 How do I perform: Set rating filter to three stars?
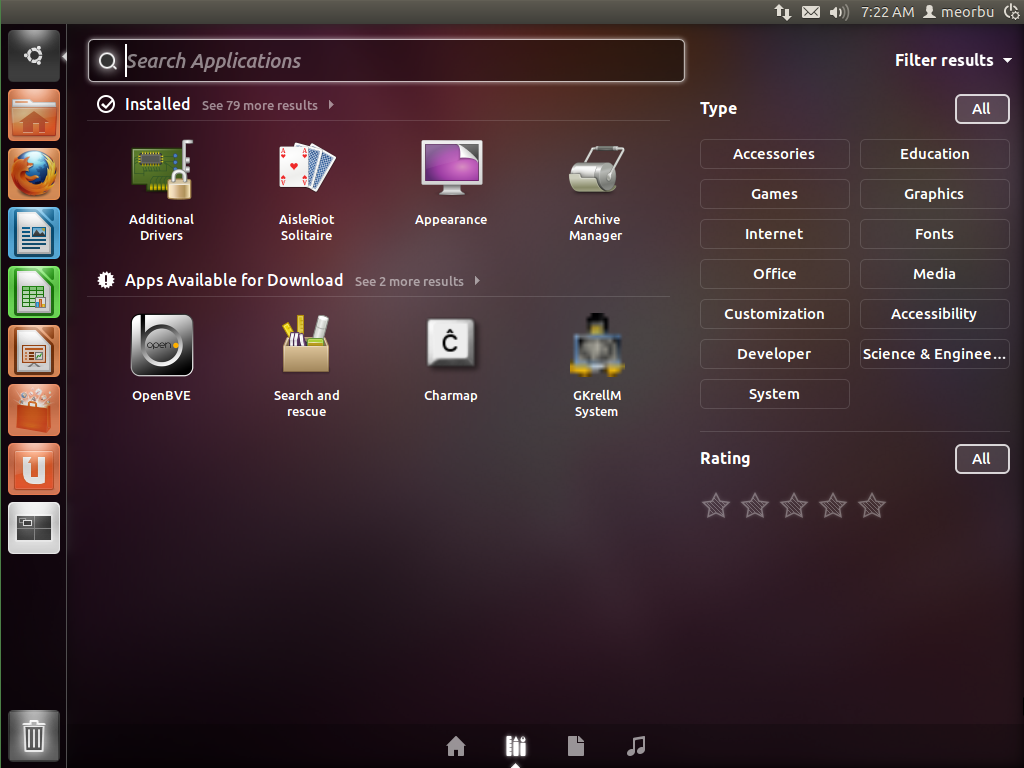pos(793,506)
